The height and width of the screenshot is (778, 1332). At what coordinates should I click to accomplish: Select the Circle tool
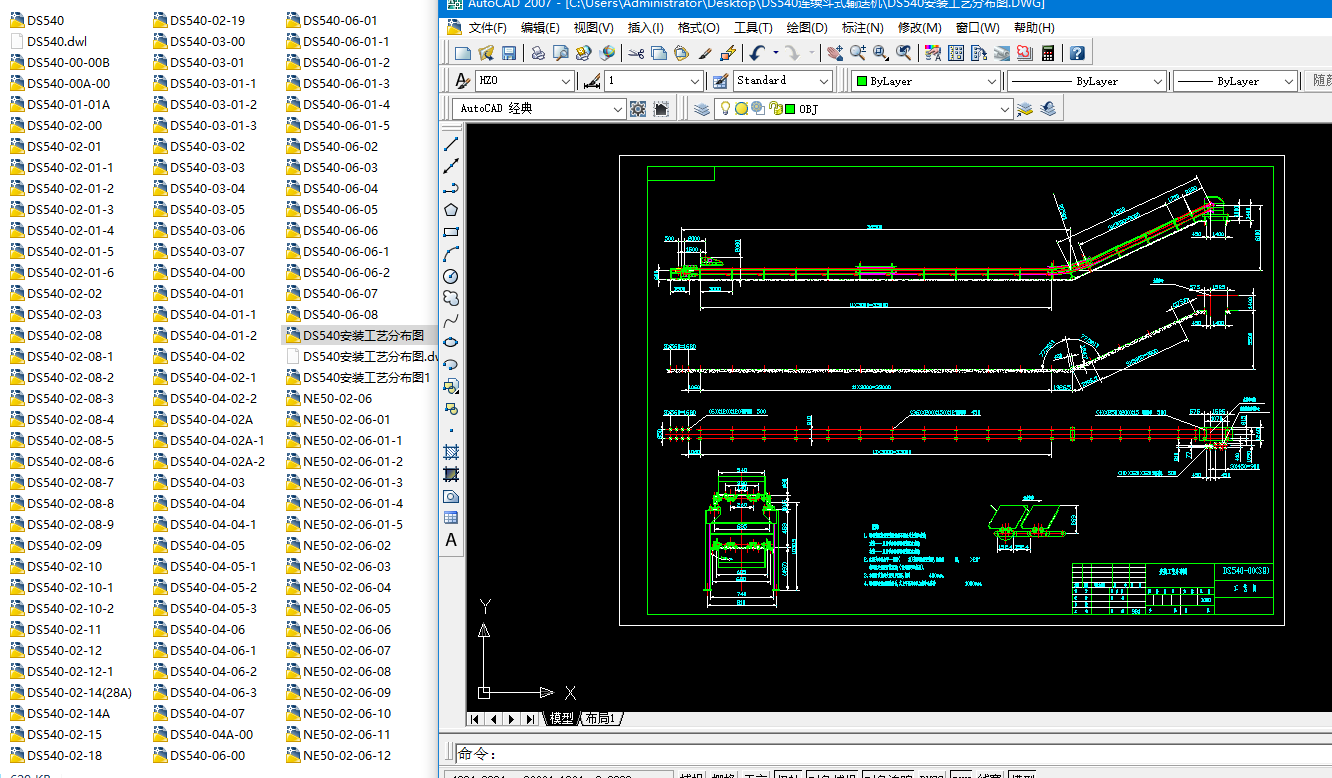pos(451,276)
